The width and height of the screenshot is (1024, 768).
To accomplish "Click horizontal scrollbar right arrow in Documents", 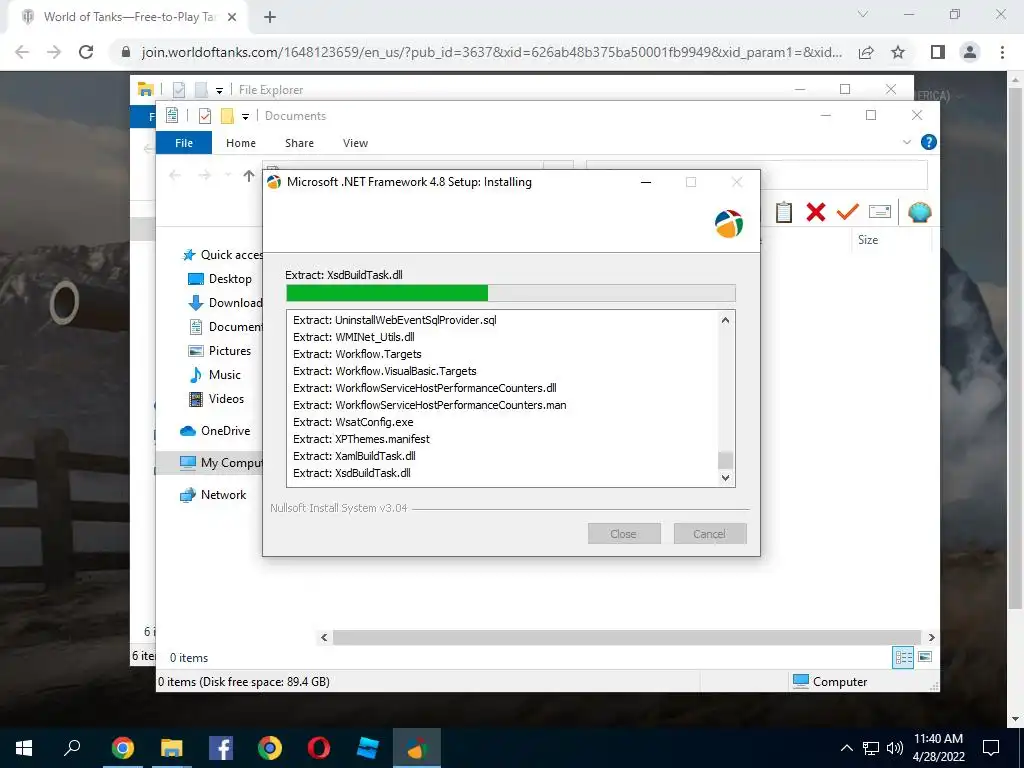I will (x=931, y=637).
